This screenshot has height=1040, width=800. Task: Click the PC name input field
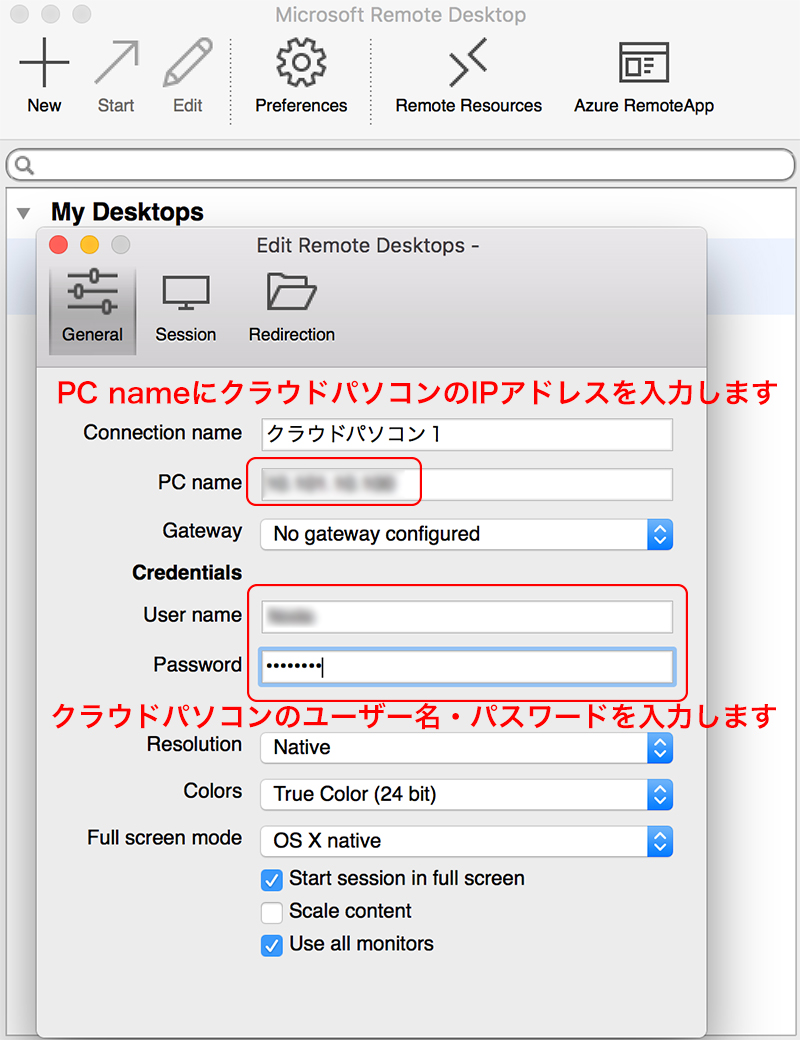467,484
